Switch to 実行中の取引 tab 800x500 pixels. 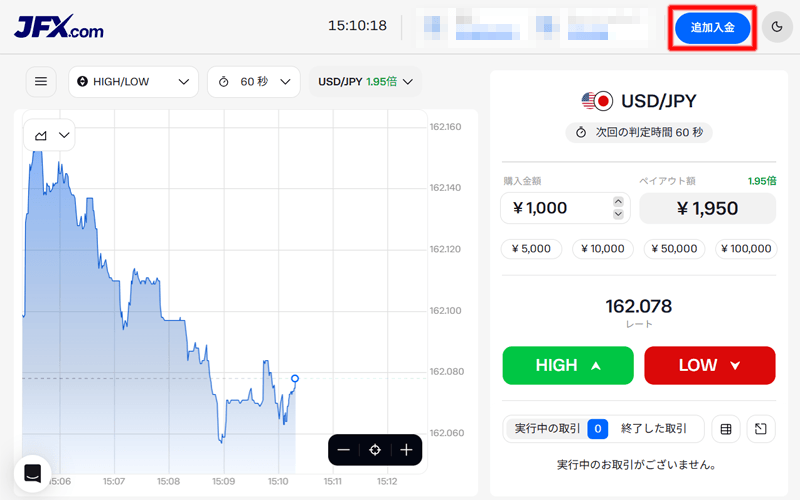pos(559,429)
